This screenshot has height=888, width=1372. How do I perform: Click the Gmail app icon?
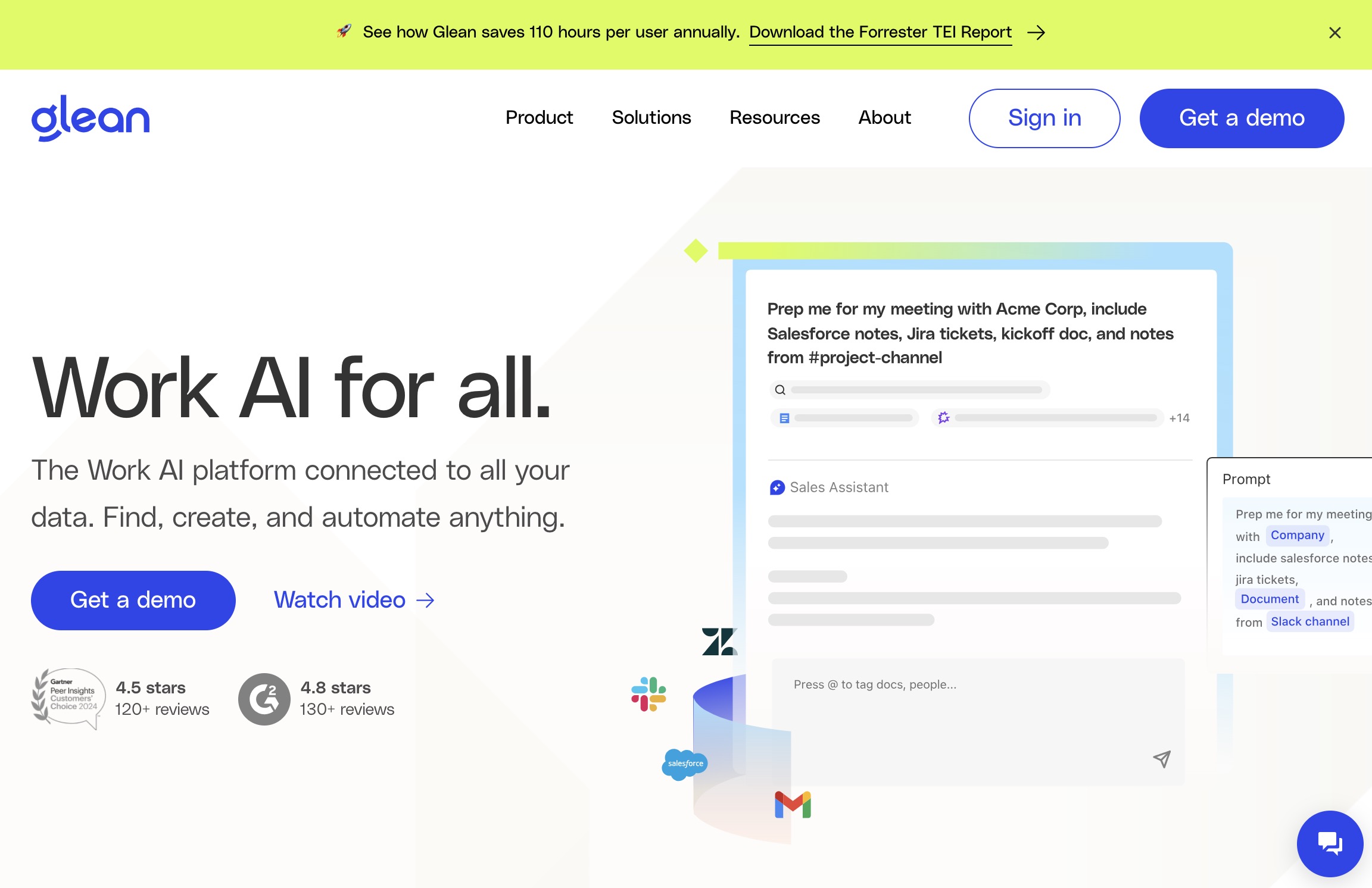click(793, 804)
